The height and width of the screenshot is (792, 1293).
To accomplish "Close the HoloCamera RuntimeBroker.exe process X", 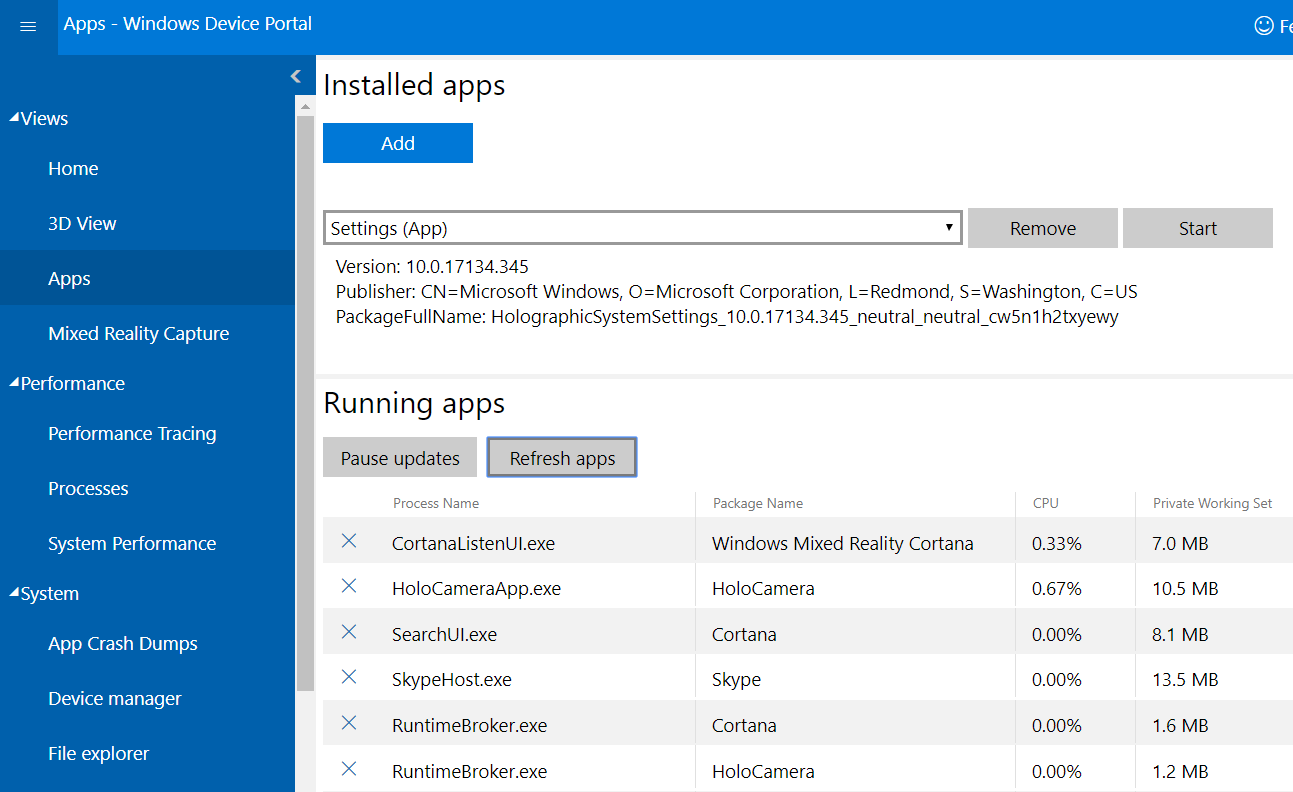I will (x=349, y=769).
